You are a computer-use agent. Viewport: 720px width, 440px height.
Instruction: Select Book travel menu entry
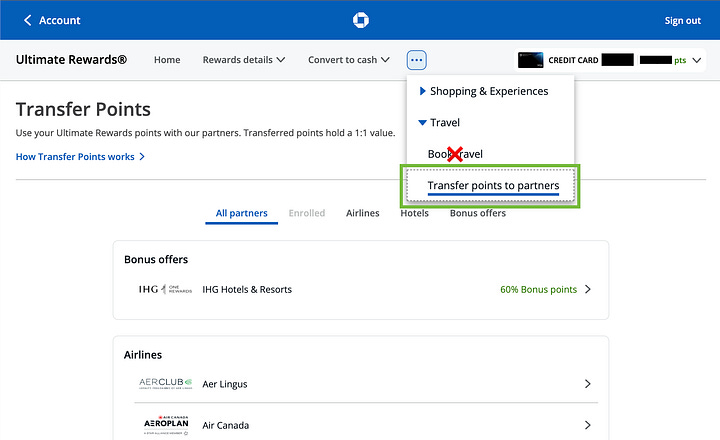pyautogui.click(x=455, y=154)
